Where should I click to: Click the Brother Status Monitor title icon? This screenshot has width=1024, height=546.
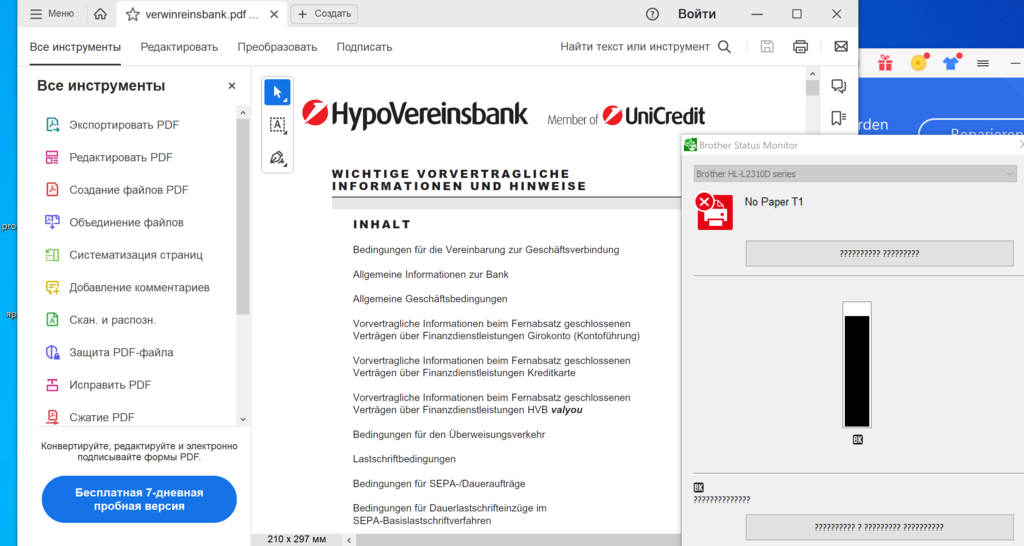pos(690,145)
